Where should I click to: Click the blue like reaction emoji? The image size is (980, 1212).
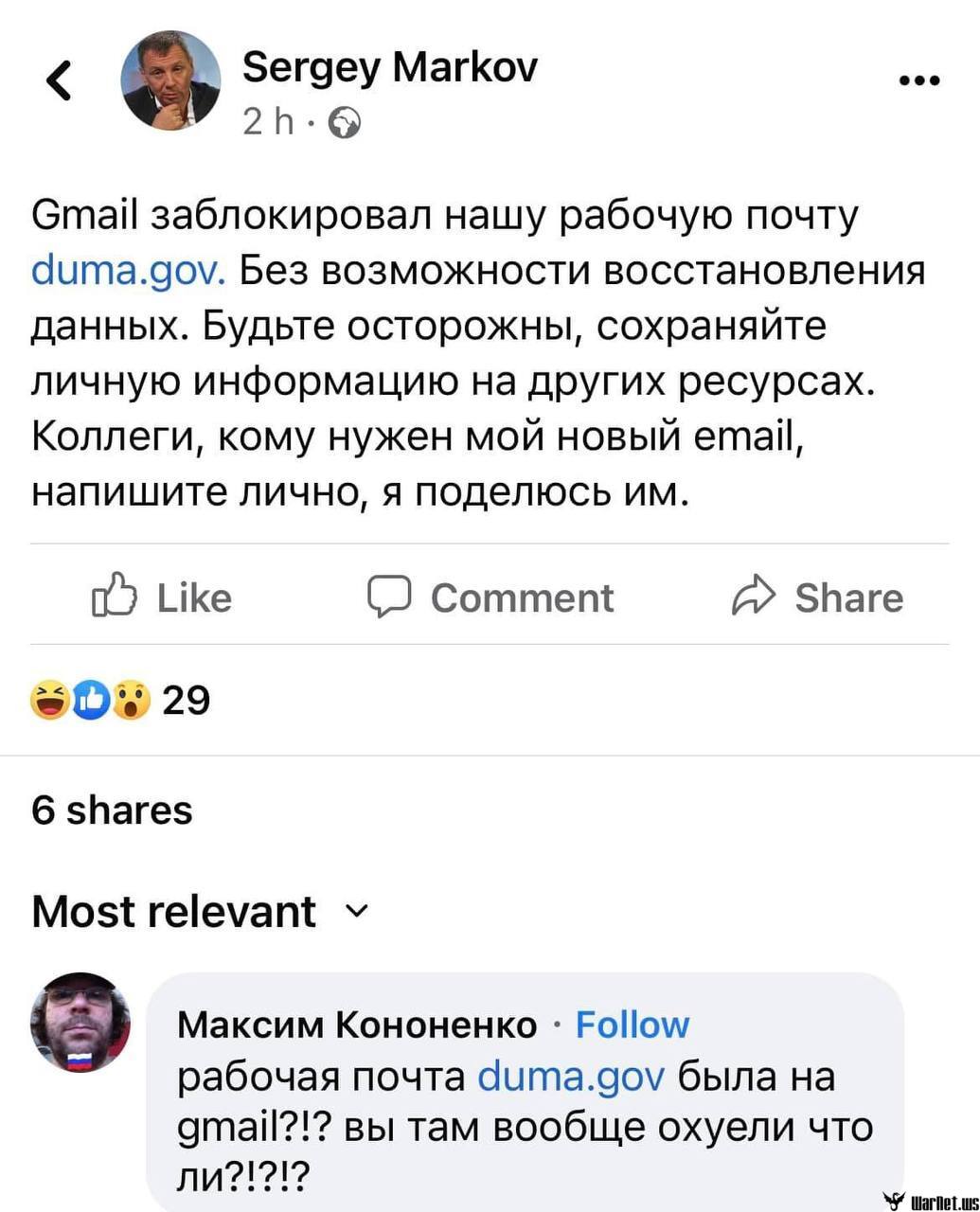point(92,701)
